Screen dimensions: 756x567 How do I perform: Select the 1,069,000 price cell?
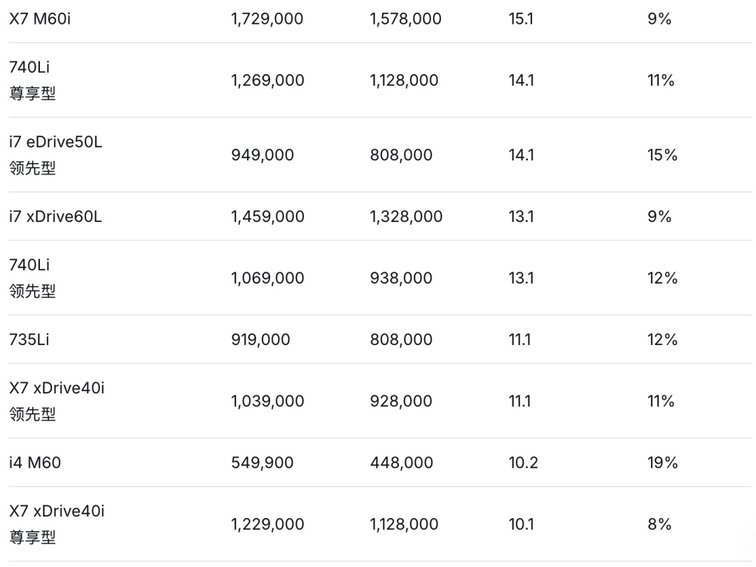[x=267, y=278]
